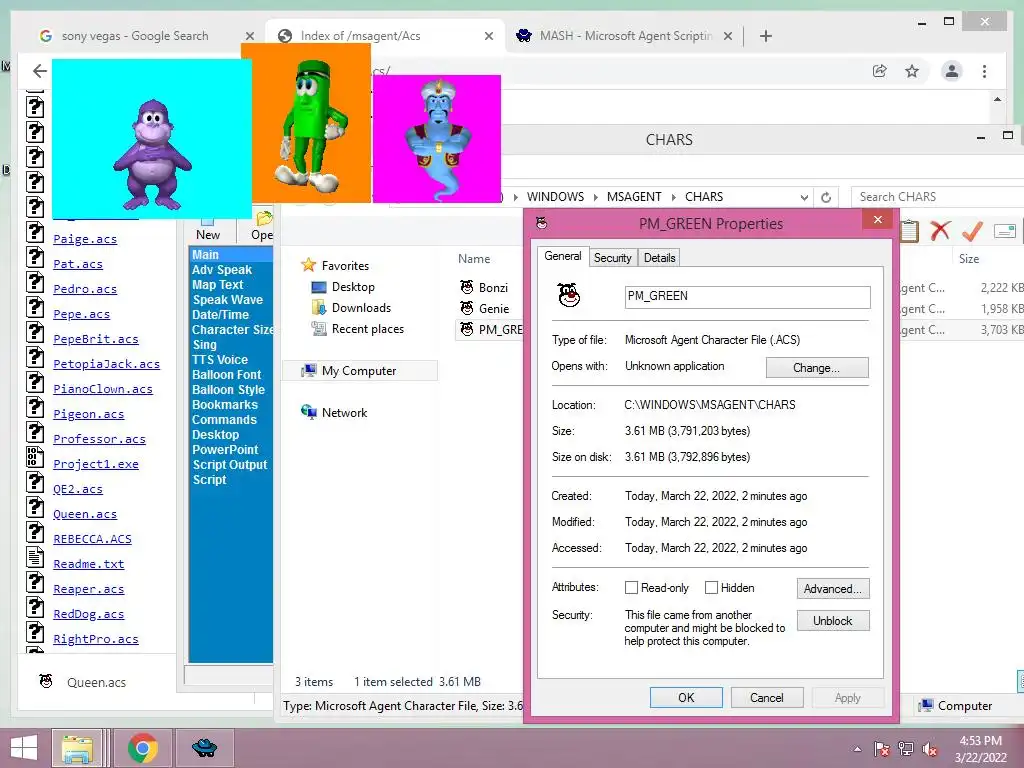Click the blue Genie agent character
This screenshot has width=1024, height=768.
437,139
